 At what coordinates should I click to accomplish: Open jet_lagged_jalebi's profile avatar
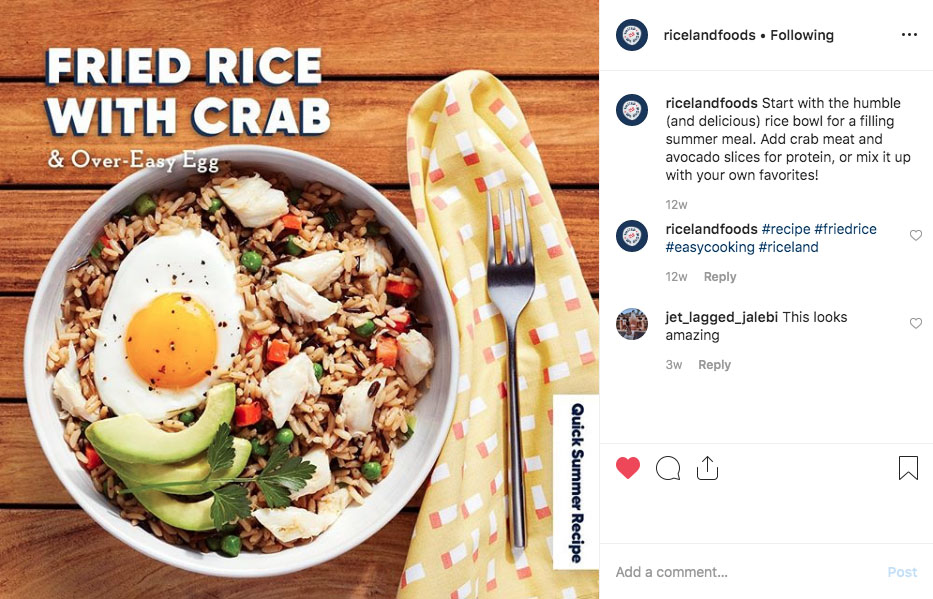pos(632,324)
